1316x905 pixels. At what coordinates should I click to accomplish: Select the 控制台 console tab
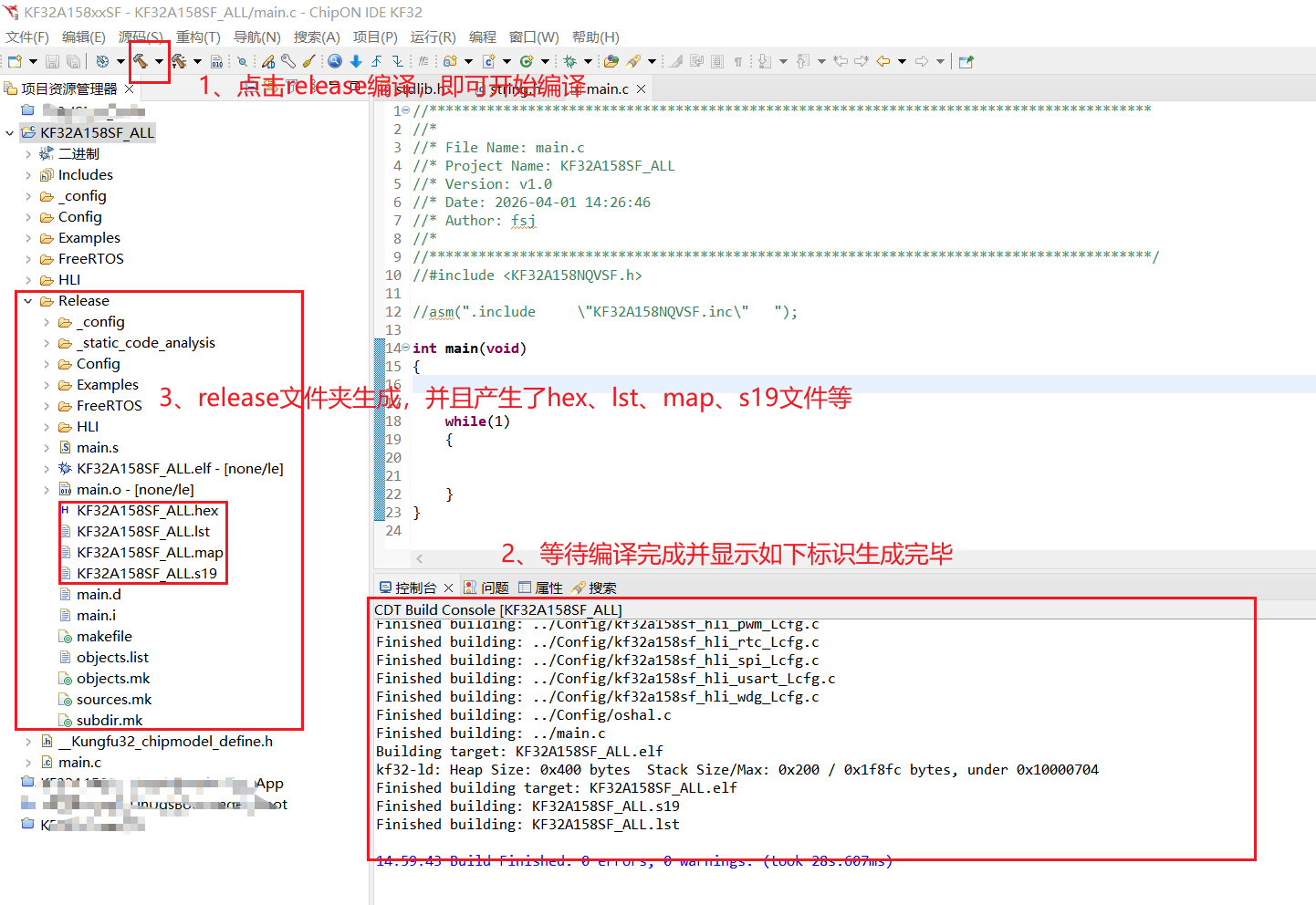pos(408,588)
